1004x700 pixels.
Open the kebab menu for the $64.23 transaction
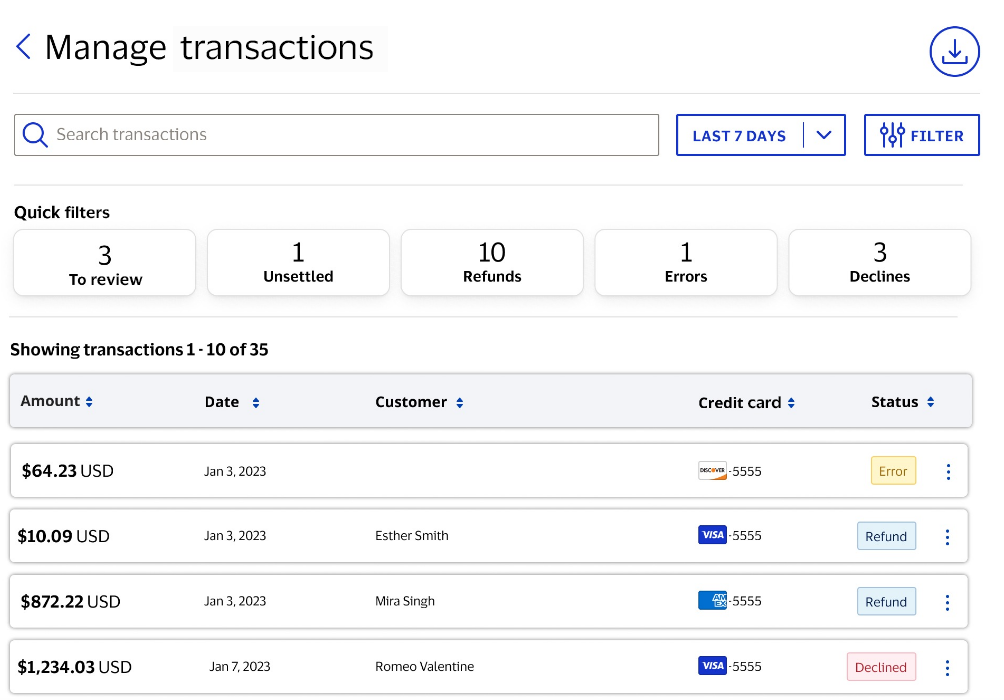[x=948, y=472]
